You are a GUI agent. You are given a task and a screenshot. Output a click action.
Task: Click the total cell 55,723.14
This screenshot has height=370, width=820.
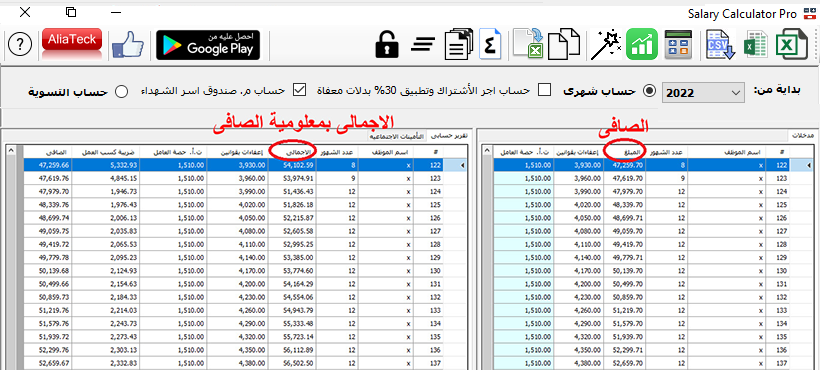tap(292, 336)
